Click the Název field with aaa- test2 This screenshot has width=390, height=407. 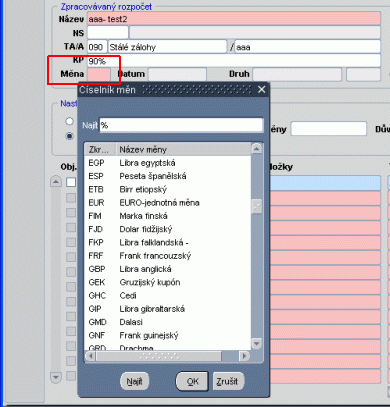(234, 19)
